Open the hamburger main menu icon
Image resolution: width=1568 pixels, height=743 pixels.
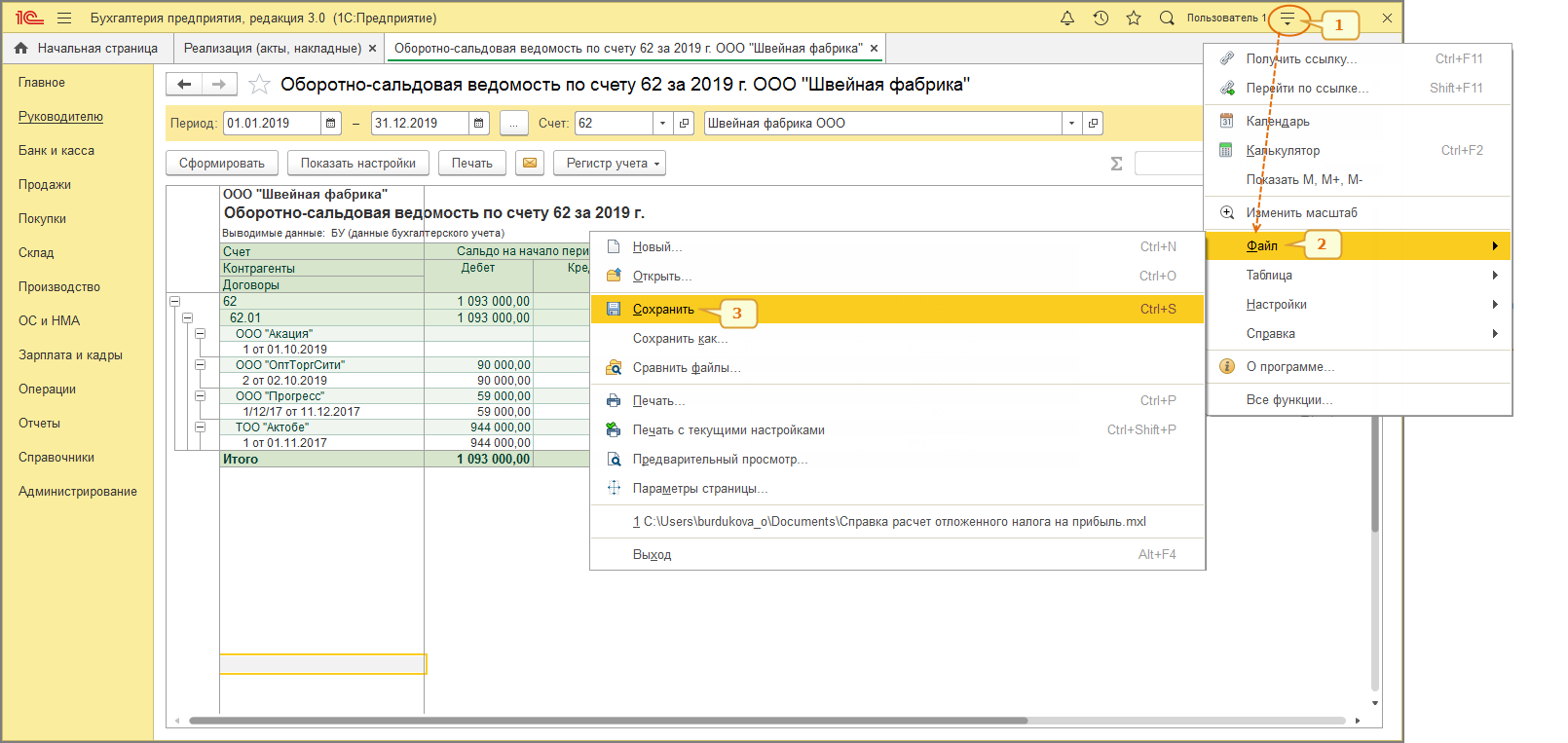[x=64, y=18]
